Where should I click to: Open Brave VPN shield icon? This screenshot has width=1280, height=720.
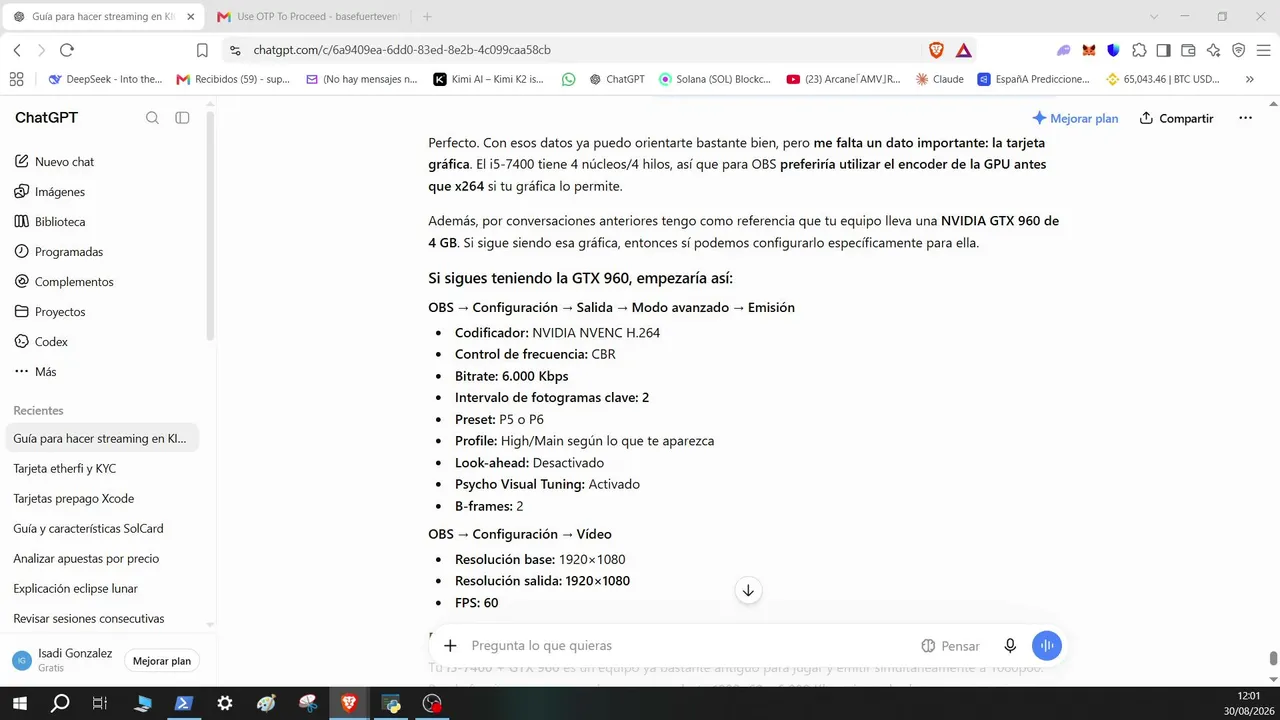1238,50
